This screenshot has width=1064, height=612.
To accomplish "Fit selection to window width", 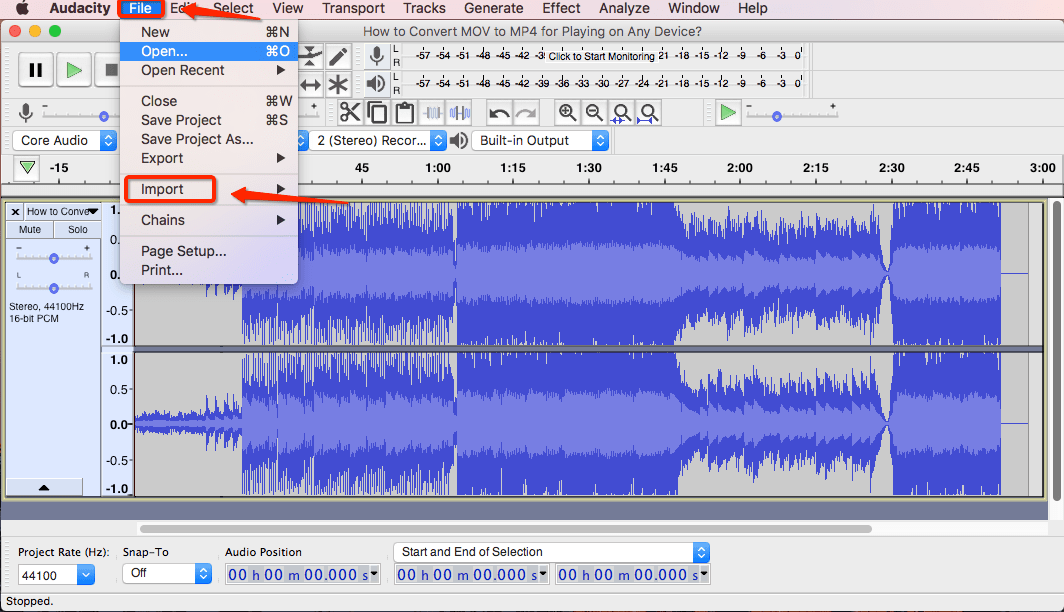I will pyautogui.click(x=622, y=112).
